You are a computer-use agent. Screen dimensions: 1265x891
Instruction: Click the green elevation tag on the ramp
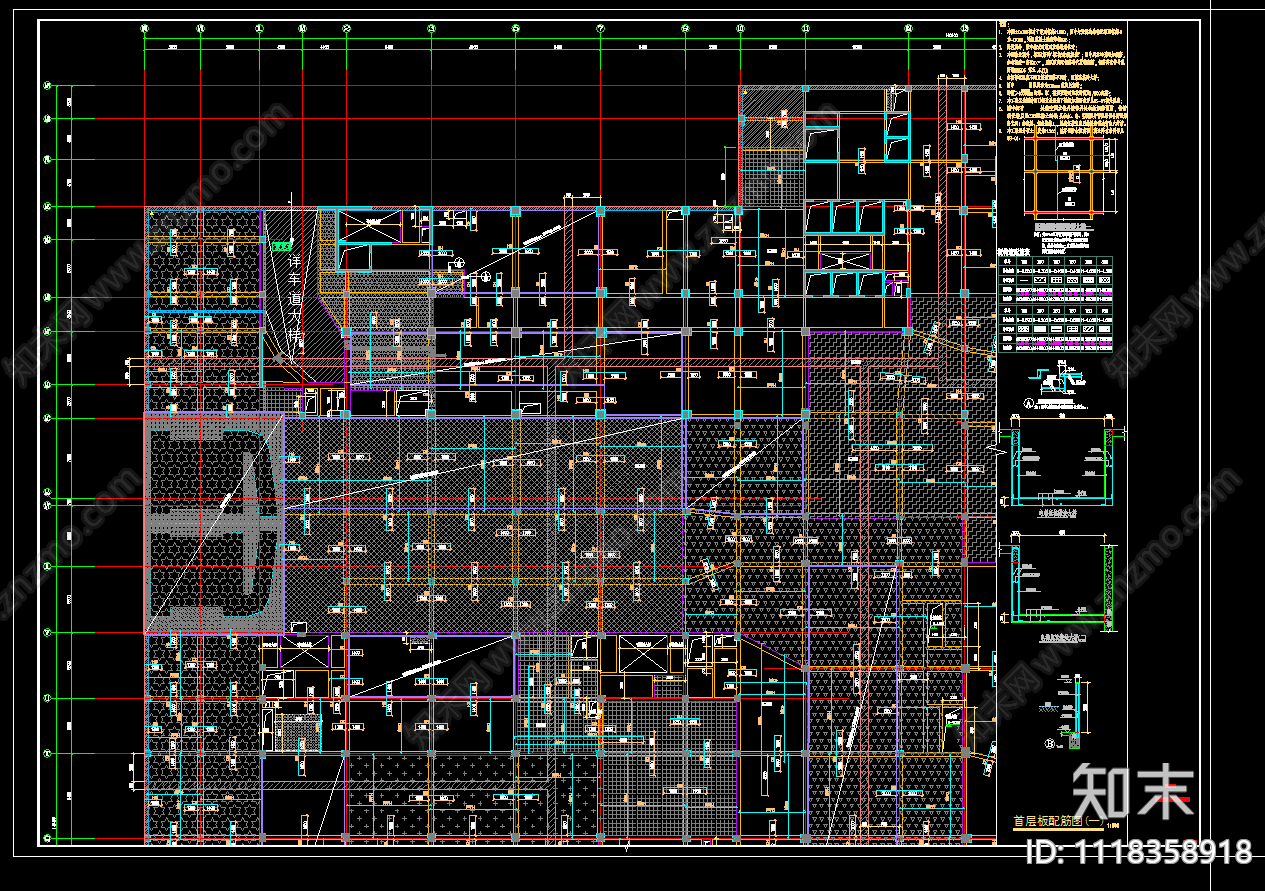pyautogui.click(x=281, y=245)
